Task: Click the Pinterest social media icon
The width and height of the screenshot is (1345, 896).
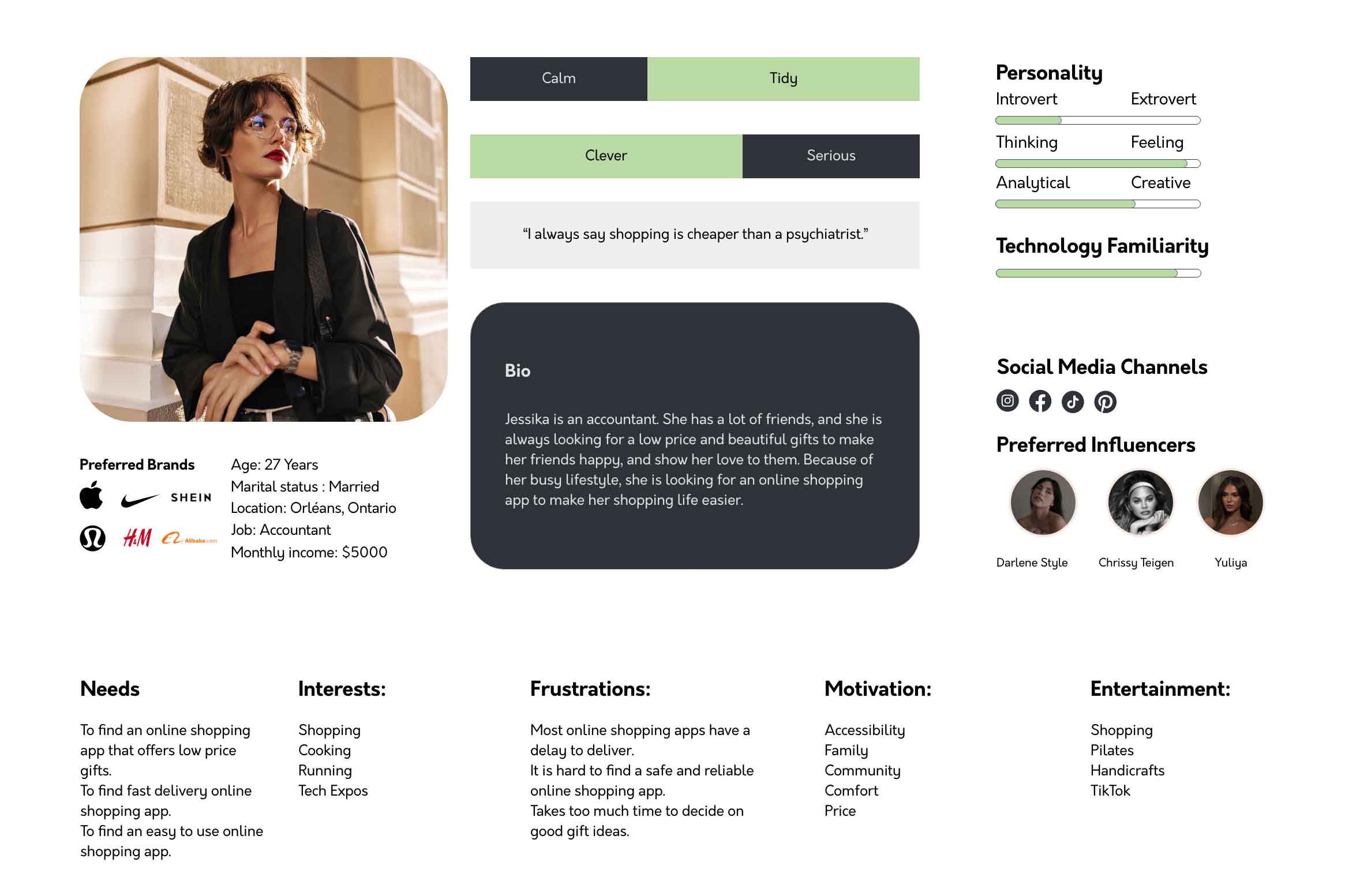Action: (1105, 402)
